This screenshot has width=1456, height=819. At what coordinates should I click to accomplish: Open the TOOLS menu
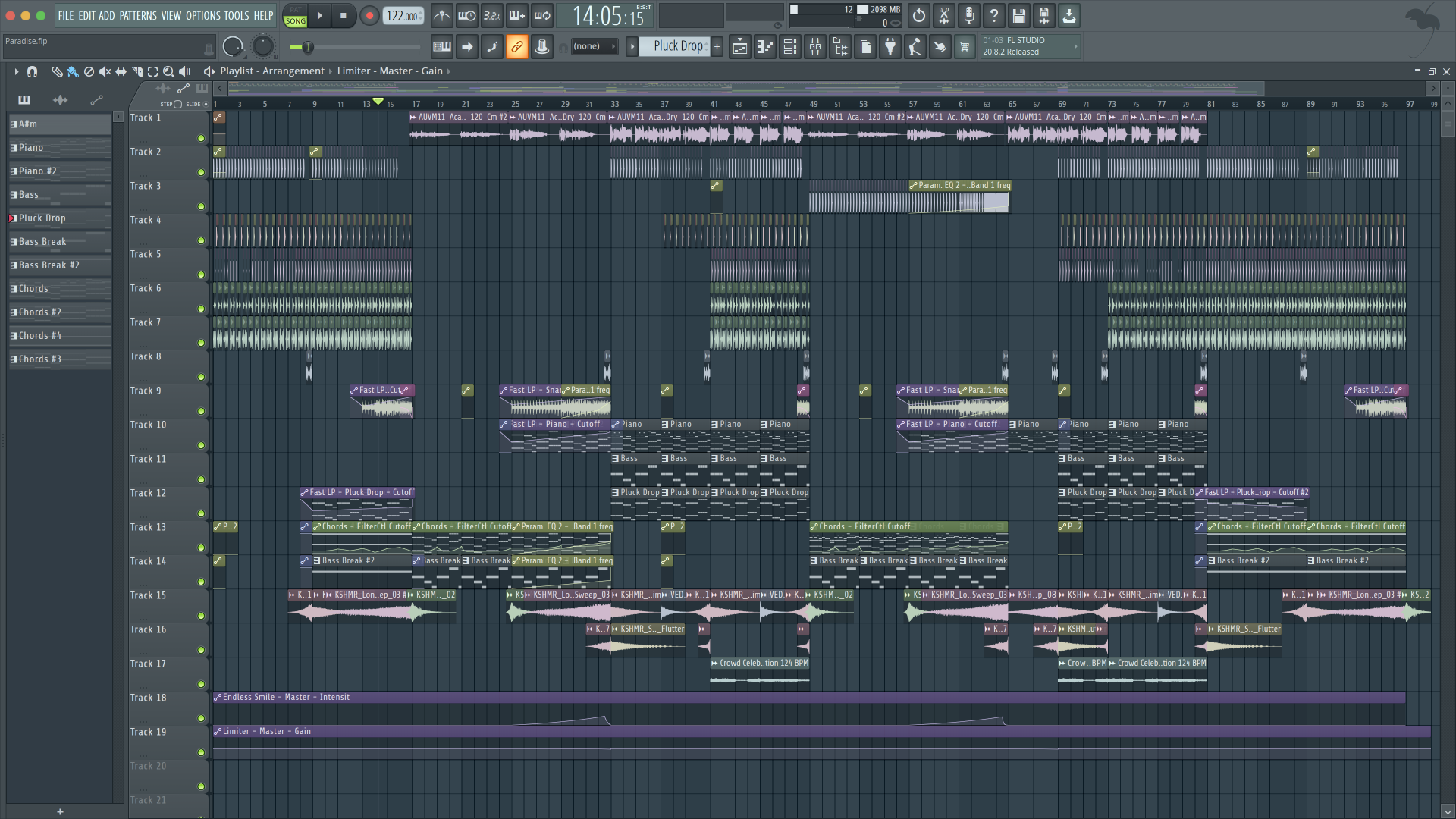(236, 15)
